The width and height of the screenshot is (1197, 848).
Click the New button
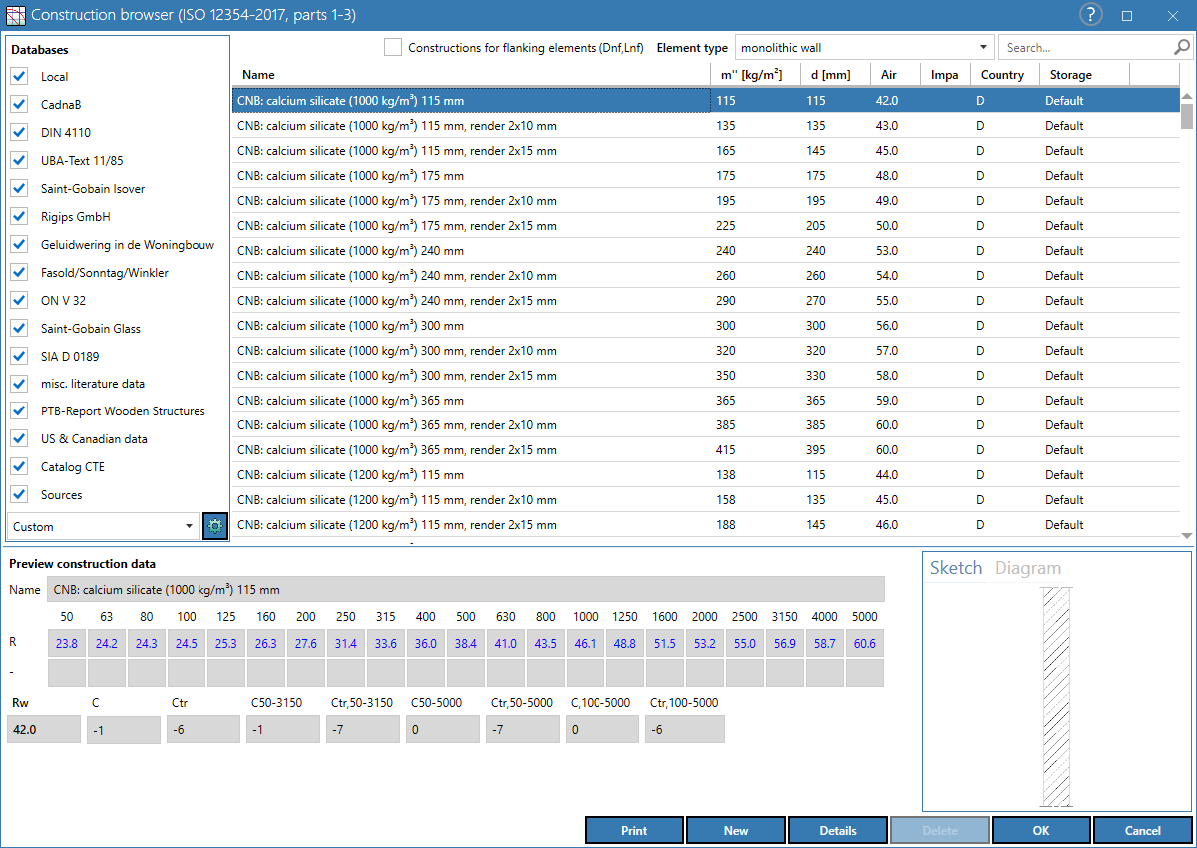click(x=736, y=830)
